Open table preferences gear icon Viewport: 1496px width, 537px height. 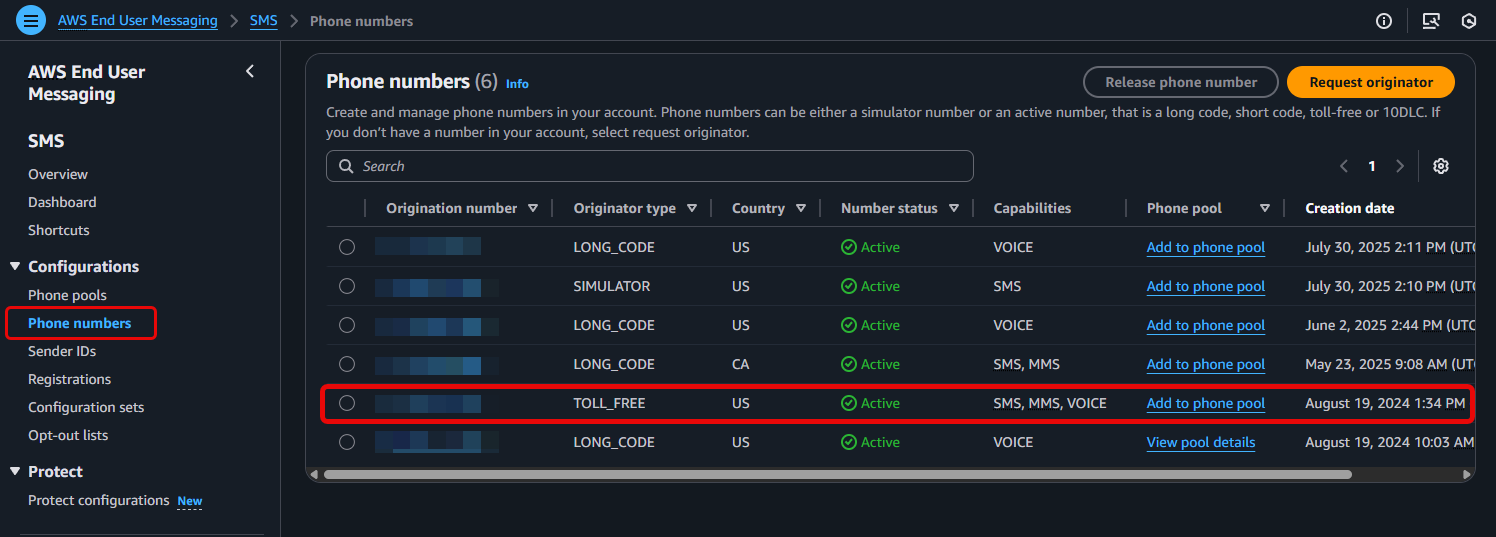(1441, 166)
